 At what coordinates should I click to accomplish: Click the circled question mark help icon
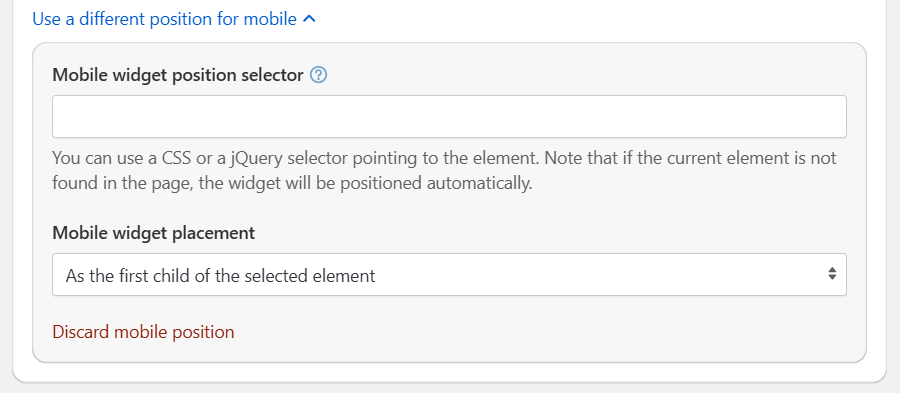click(319, 75)
